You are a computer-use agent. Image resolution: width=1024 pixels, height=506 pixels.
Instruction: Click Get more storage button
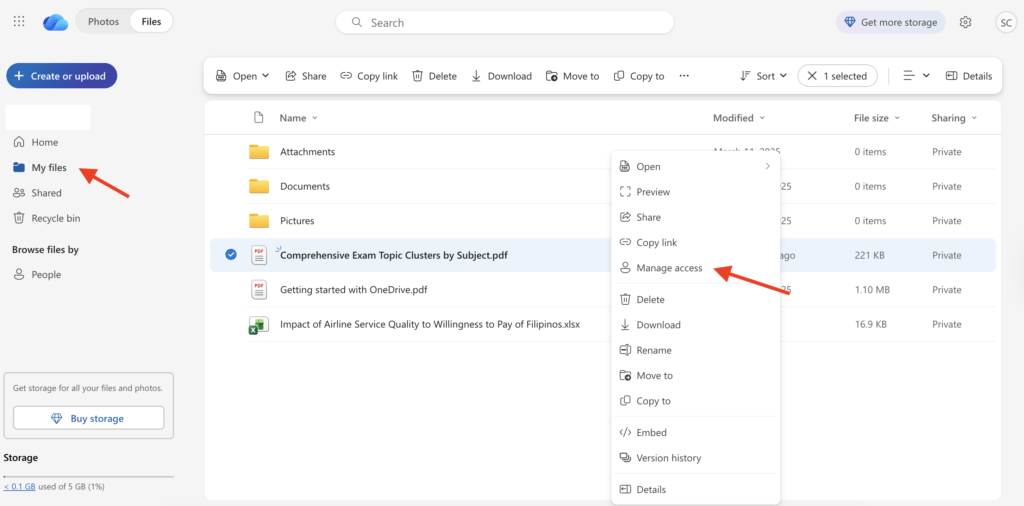coord(891,22)
